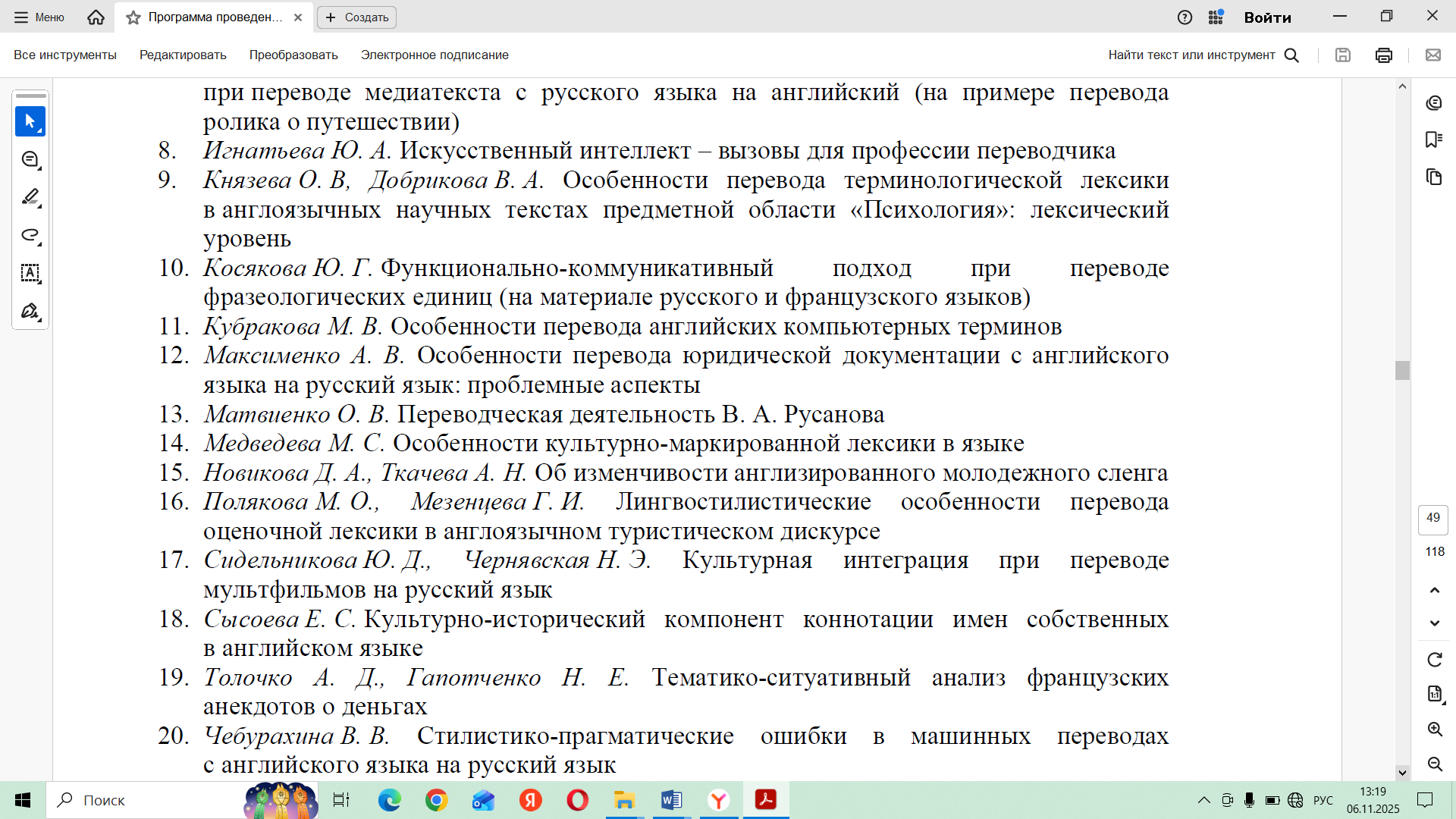The height and width of the screenshot is (819, 1456).
Task: Zoom out of the document
Action: tap(1434, 764)
